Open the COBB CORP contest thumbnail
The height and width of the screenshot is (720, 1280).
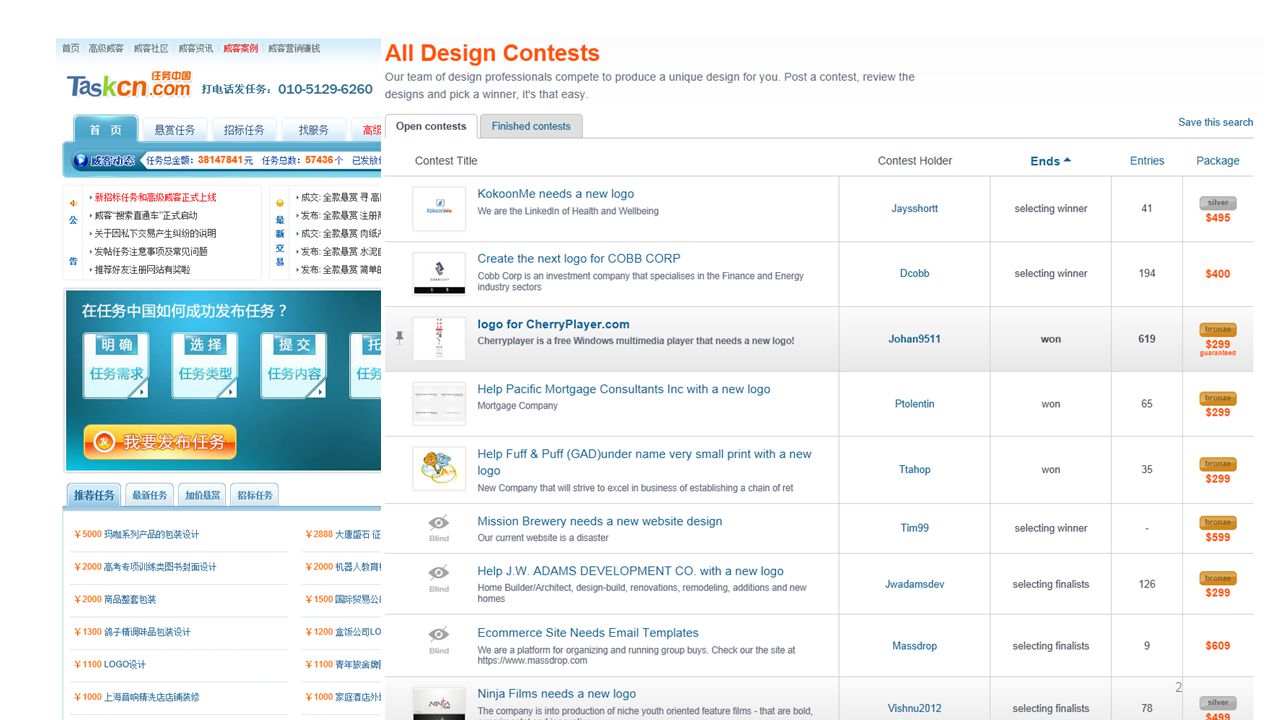pyautogui.click(x=439, y=273)
